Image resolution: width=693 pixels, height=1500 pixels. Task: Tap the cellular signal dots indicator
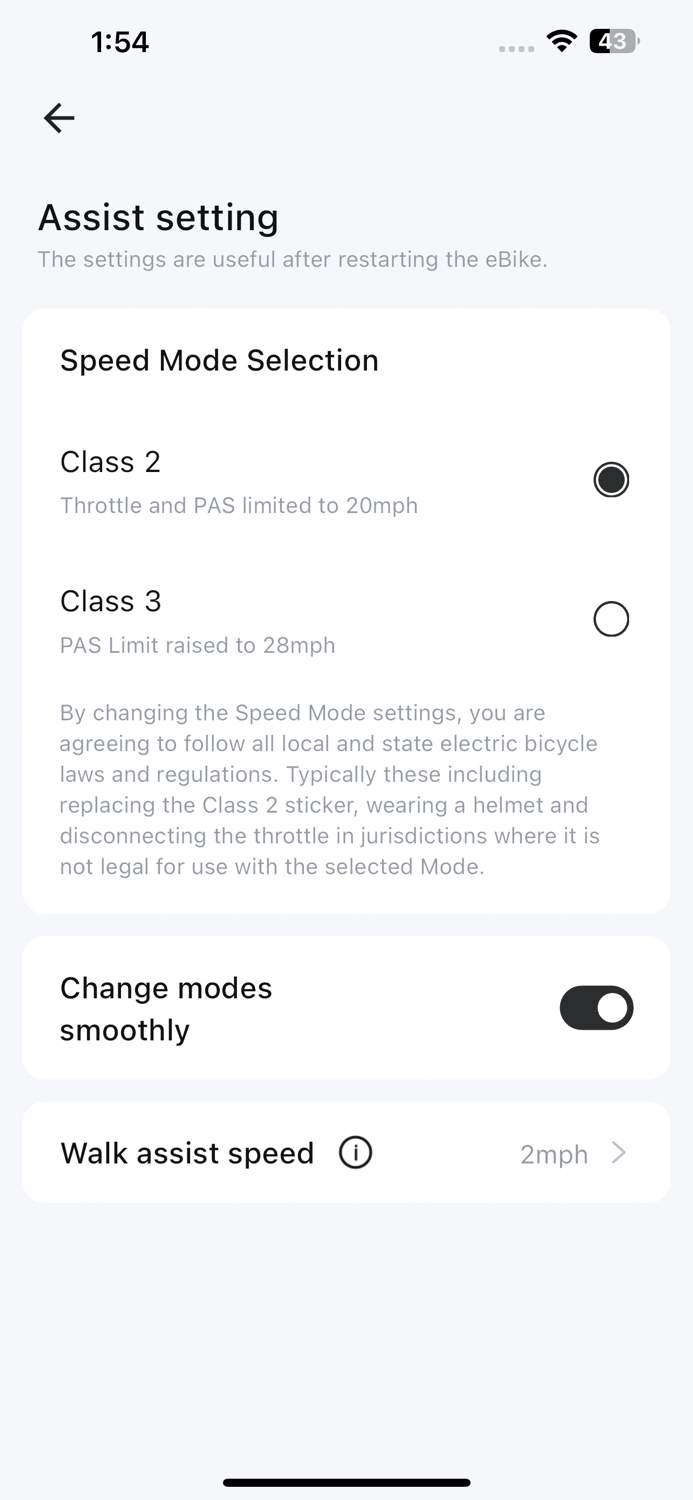515,46
